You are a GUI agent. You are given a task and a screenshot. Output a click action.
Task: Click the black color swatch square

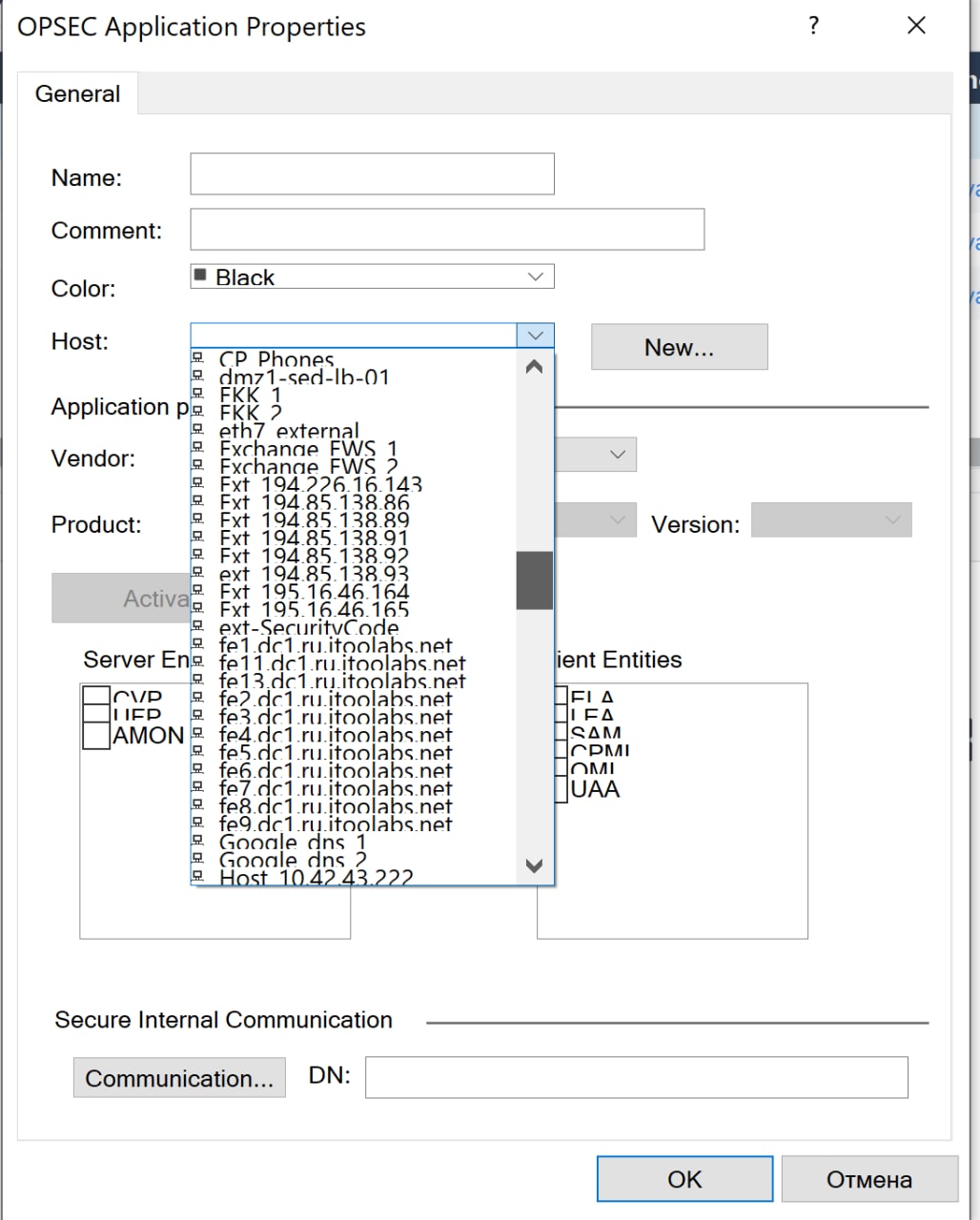coord(200,275)
